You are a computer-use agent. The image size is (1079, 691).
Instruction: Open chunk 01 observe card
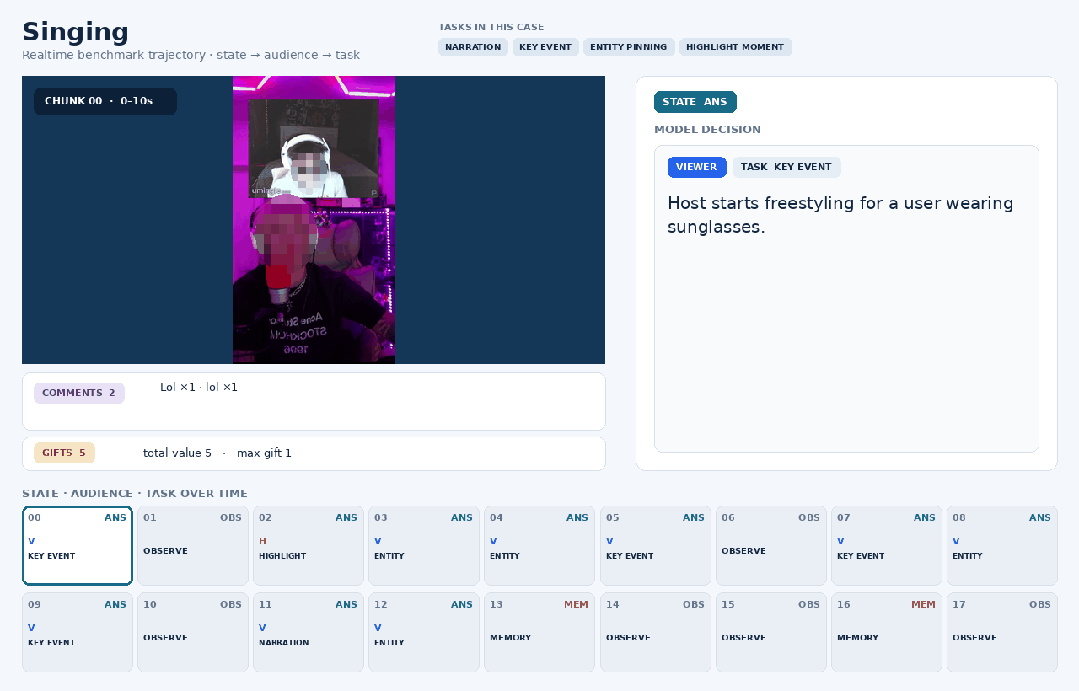coord(193,546)
